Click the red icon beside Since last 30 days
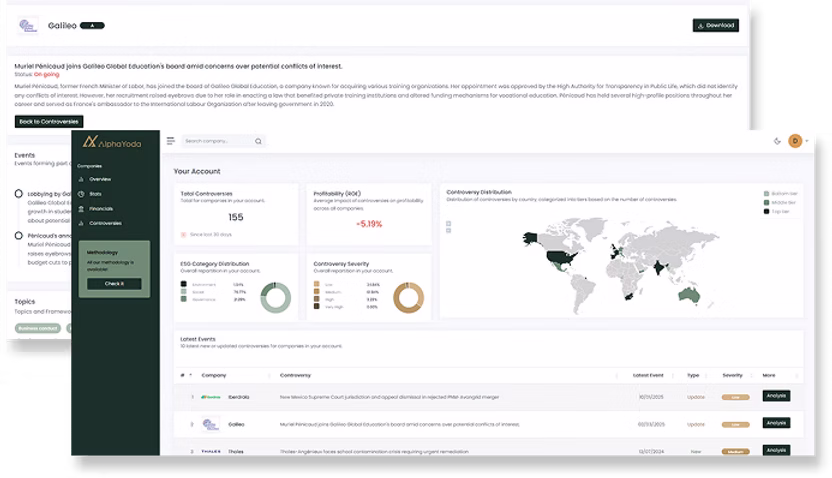This screenshot has height=478, width=832. [x=184, y=234]
